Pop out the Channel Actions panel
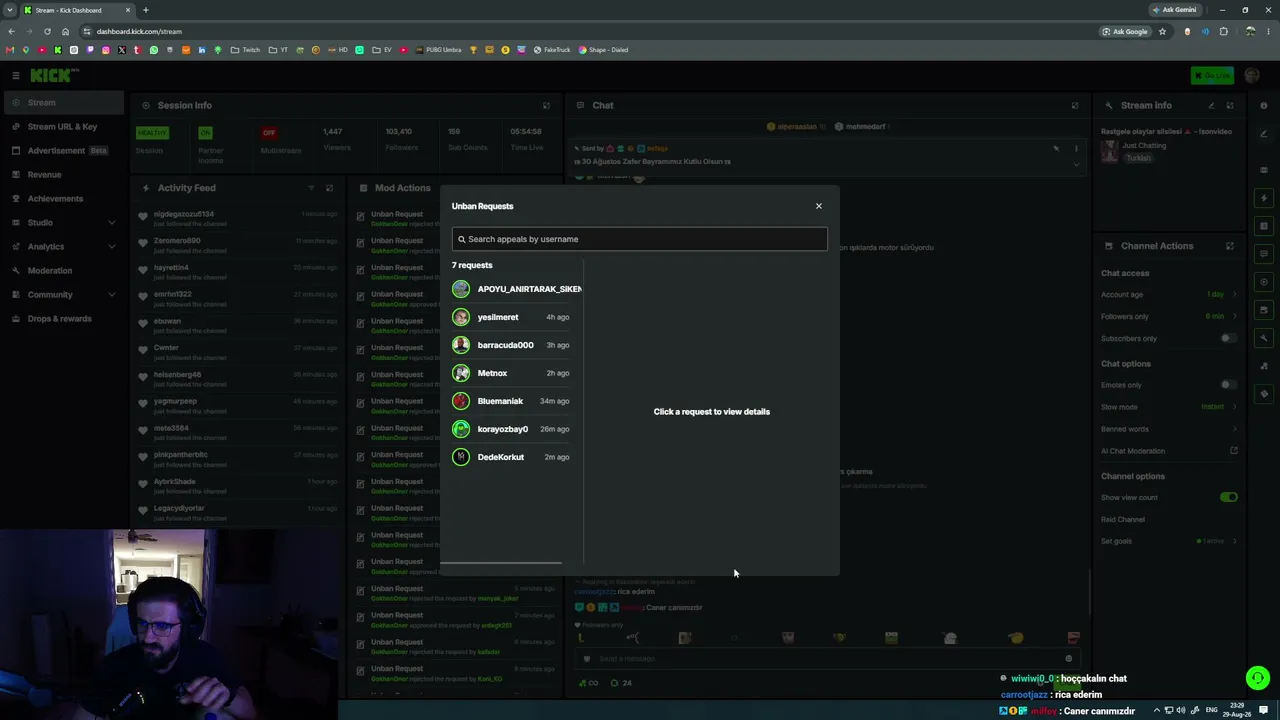Viewport: 1280px width, 720px height. click(x=1230, y=246)
